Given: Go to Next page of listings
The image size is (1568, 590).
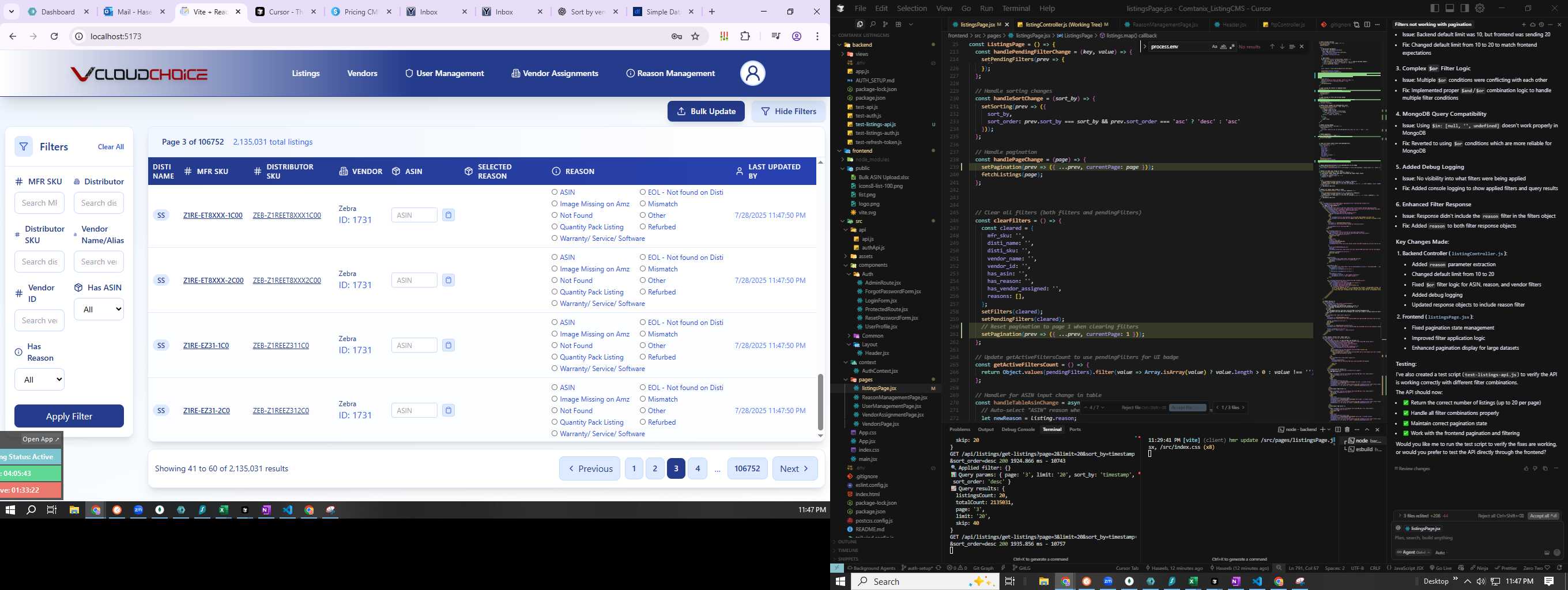Looking at the screenshot, I should (794, 468).
